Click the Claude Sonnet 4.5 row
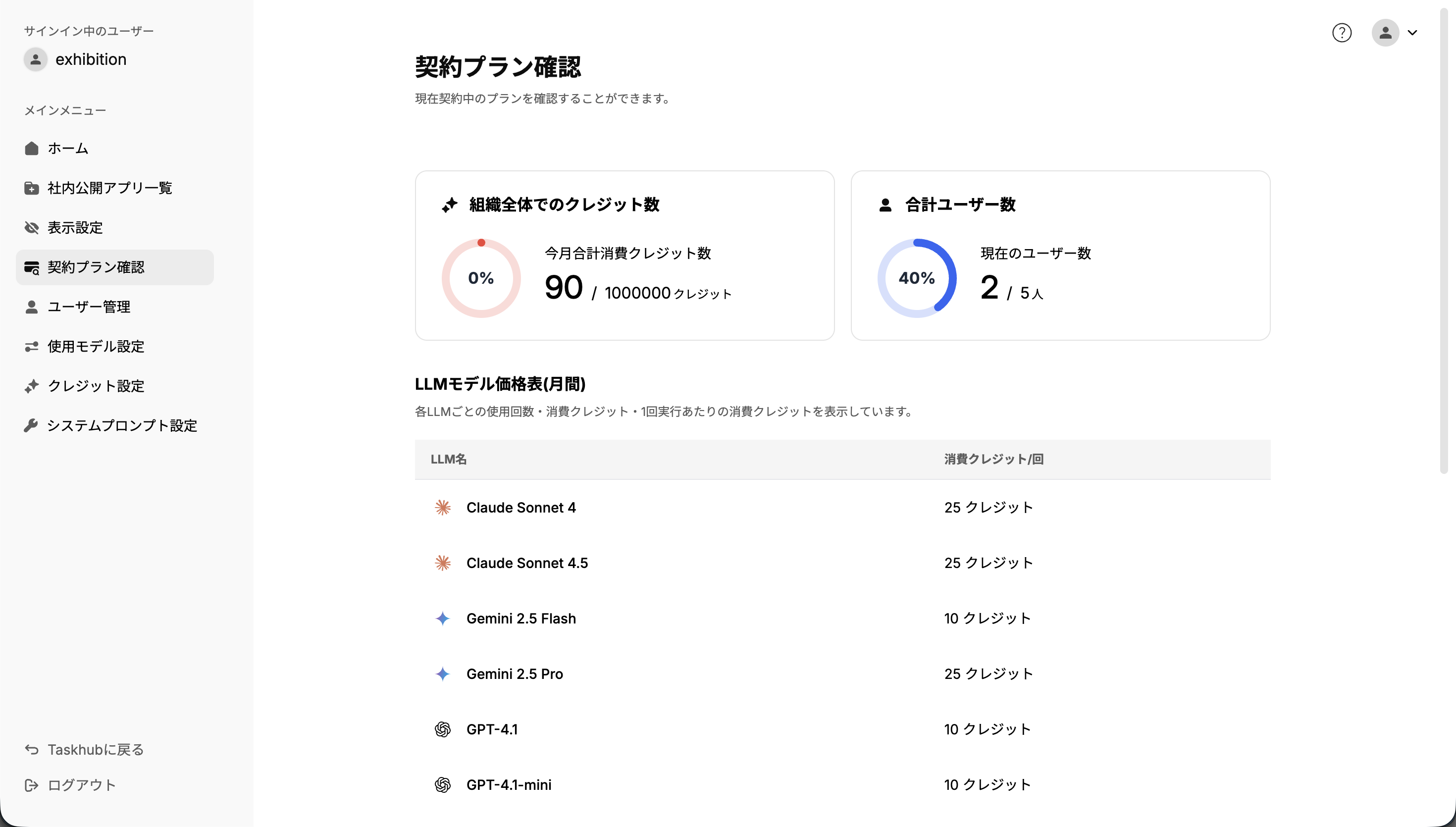This screenshot has width=1456, height=827. pyautogui.click(x=526, y=563)
